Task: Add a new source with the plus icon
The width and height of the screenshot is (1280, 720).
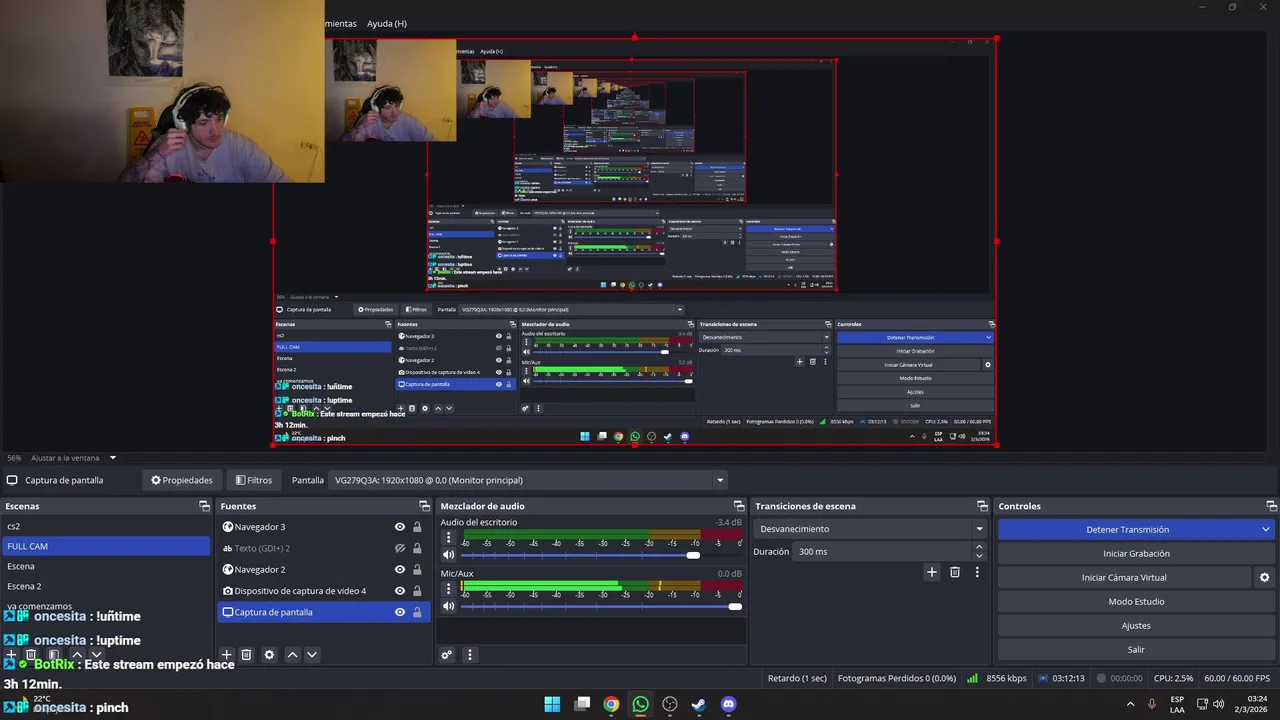Action: click(227, 655)
